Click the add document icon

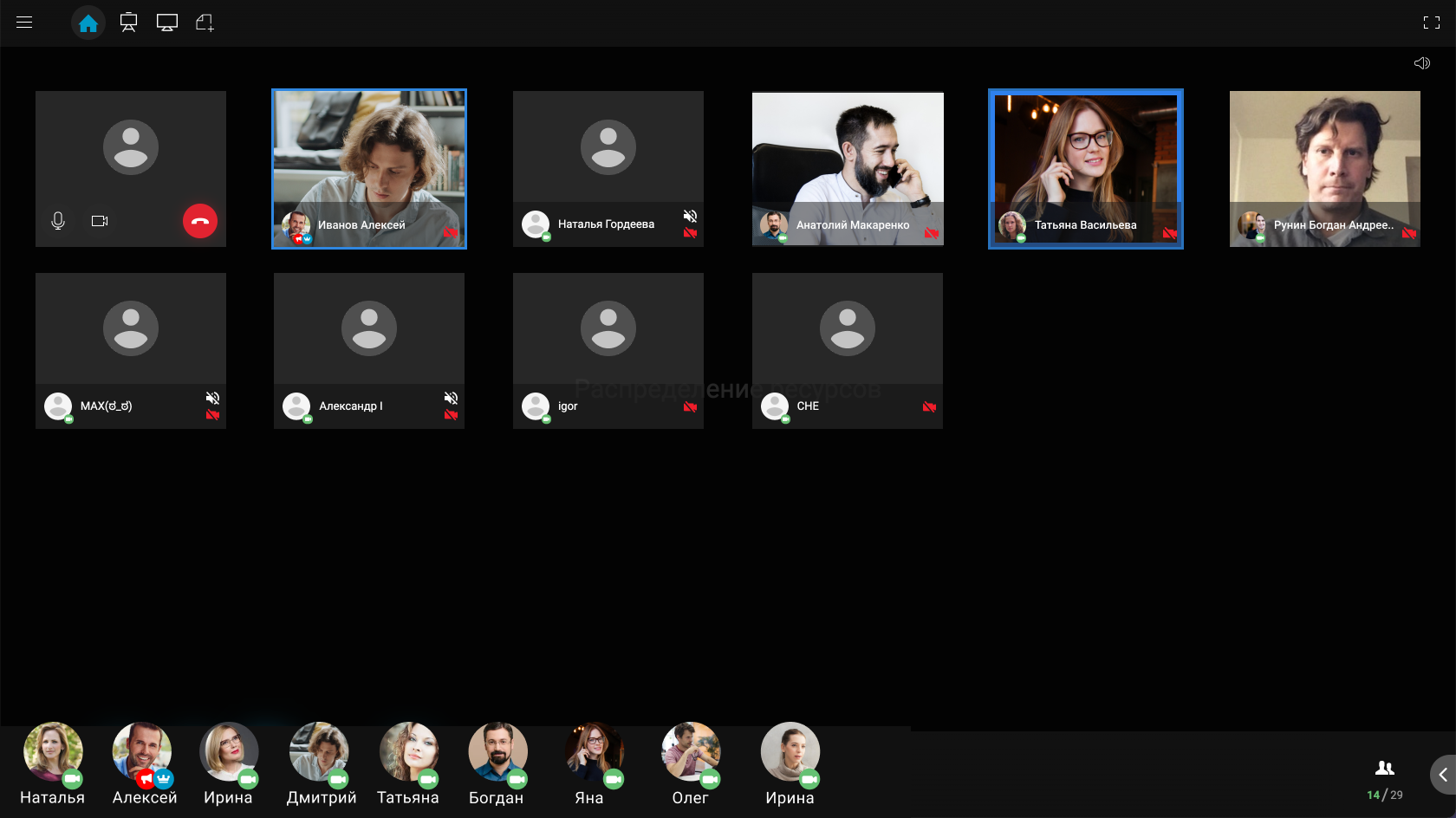[x=205, y=23]
